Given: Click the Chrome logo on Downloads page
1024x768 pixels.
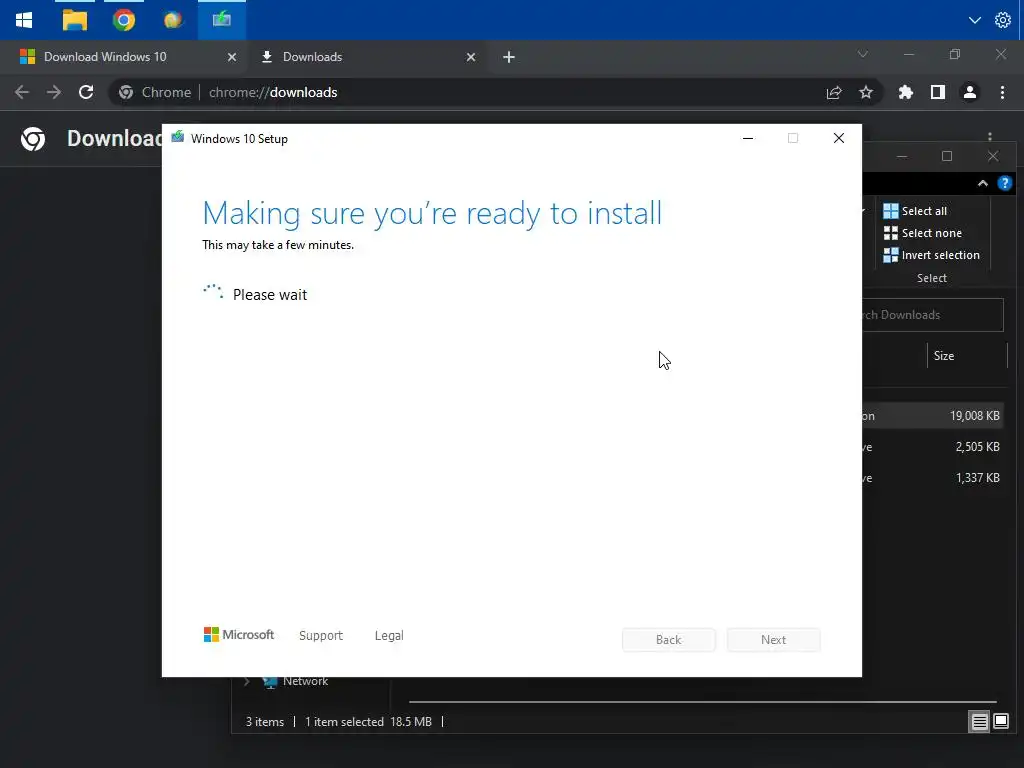Looking at the screenshot, I should coord(33,138).
